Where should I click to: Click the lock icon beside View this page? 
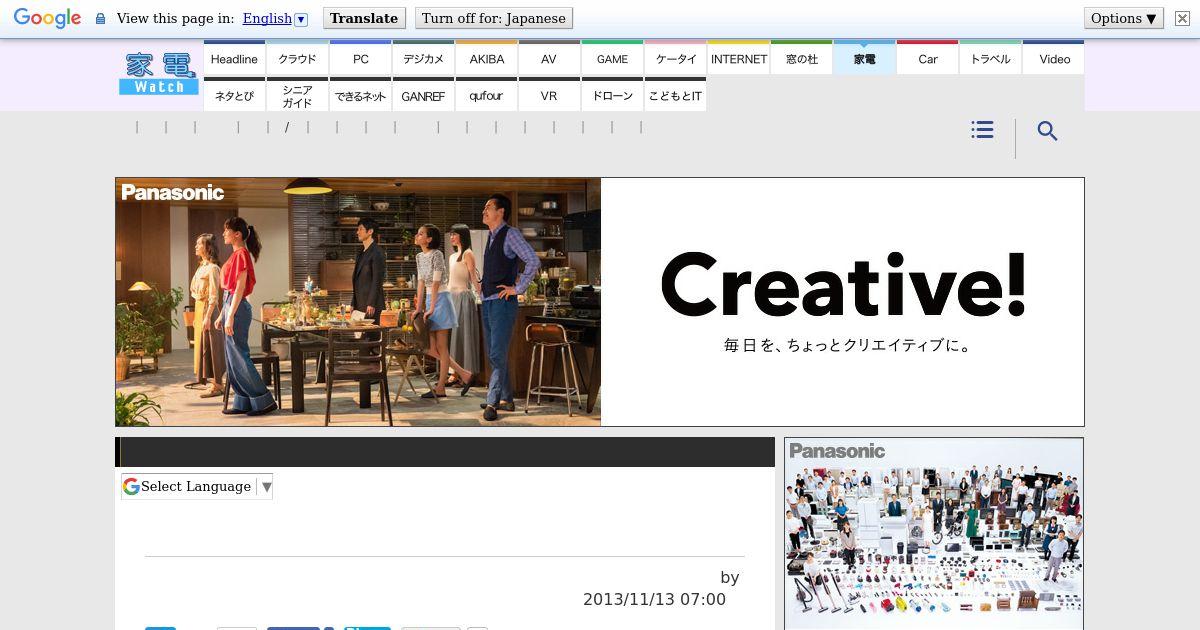coord(100,18)
